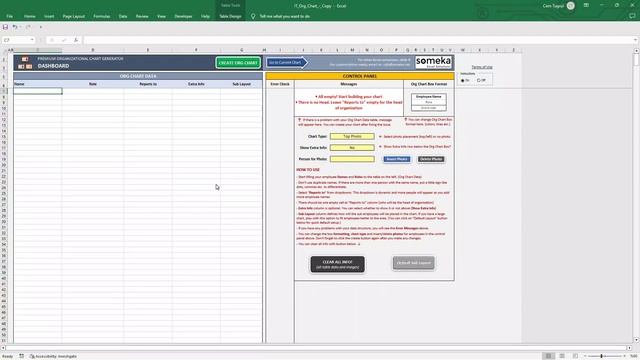Click the CREATE ORG CHART button
Image resolution: width=640 pixels, height=360 pixels.
click(238, 62)
